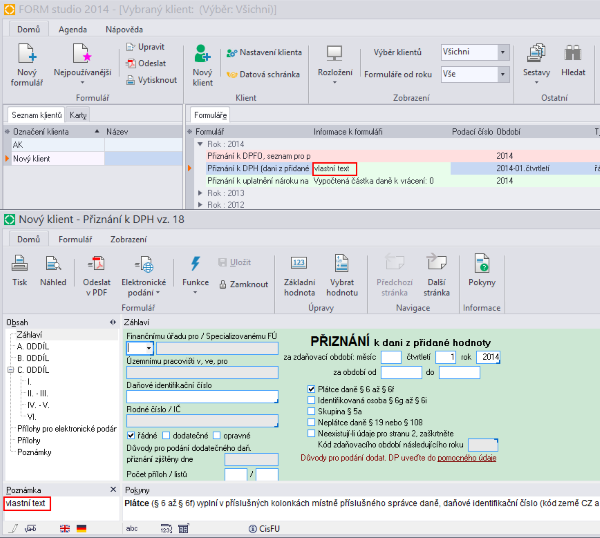The width and height of the screenshot is (600, 538).
Task: Click the Upravit edit icon
Action: coord(130,47)
